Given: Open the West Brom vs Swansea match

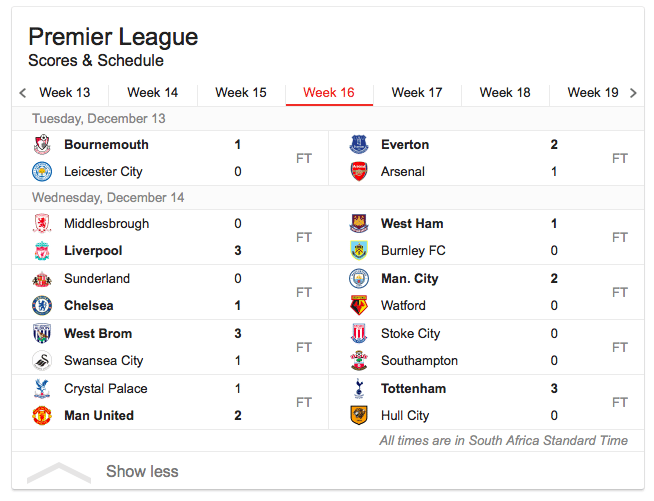Looking at the screenshot, I should click(x=170, y=347).
